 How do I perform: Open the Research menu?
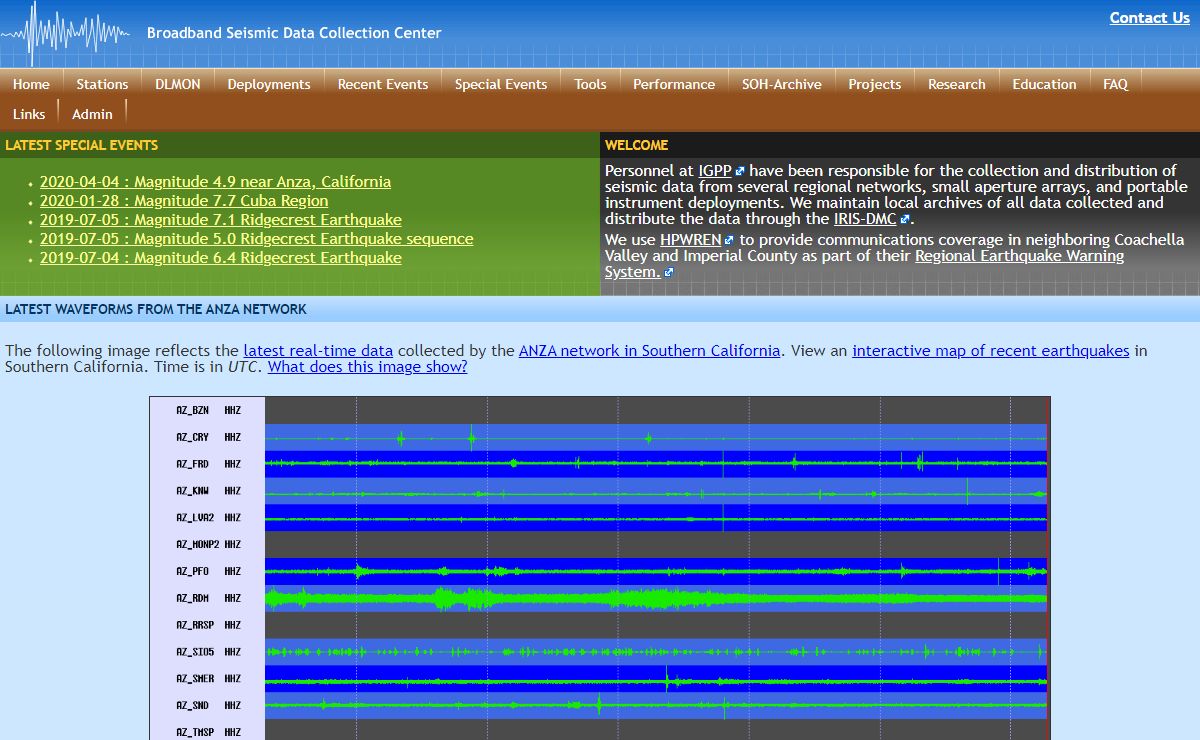tap(957, 84)
